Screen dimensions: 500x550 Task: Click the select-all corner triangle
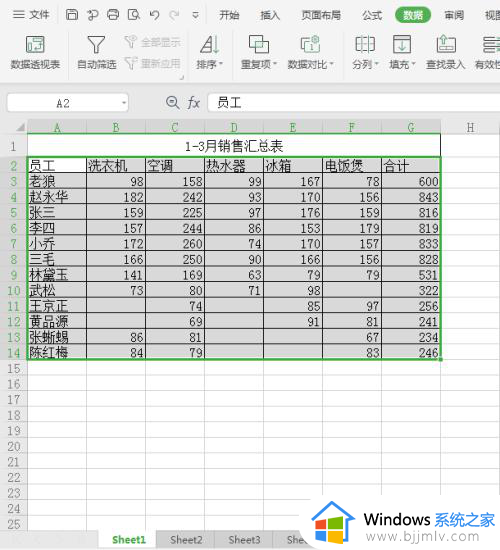point(20,127)
